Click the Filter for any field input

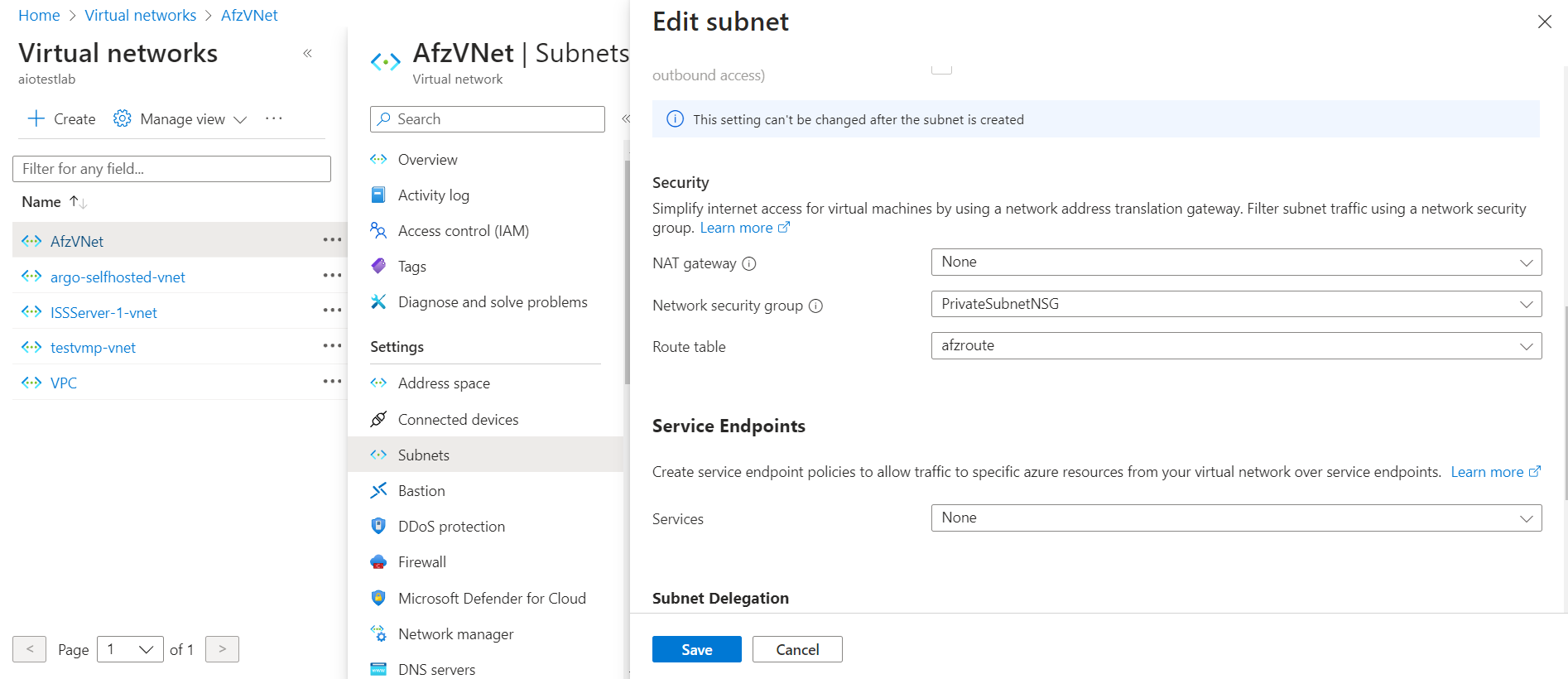click(171, 169)
